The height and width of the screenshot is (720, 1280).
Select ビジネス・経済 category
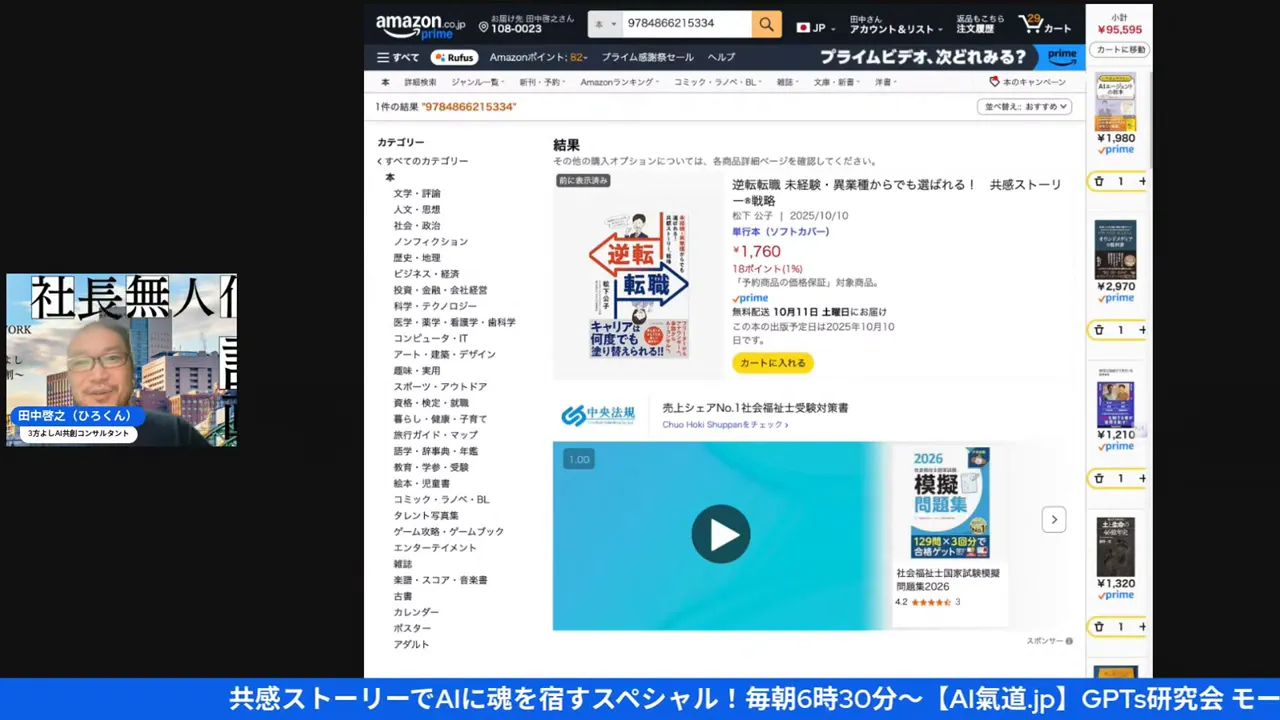pos(426,274)
